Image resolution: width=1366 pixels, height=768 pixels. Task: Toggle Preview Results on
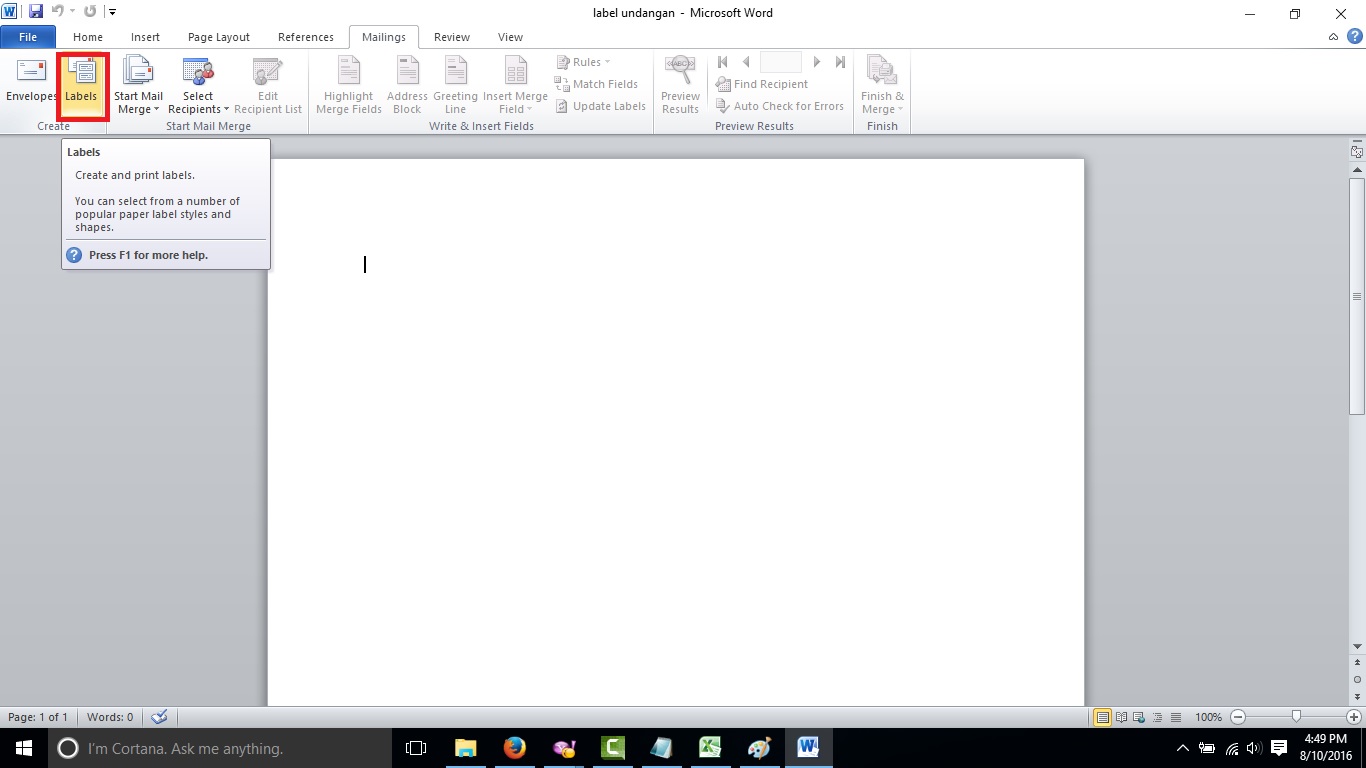tap(680, 85)
